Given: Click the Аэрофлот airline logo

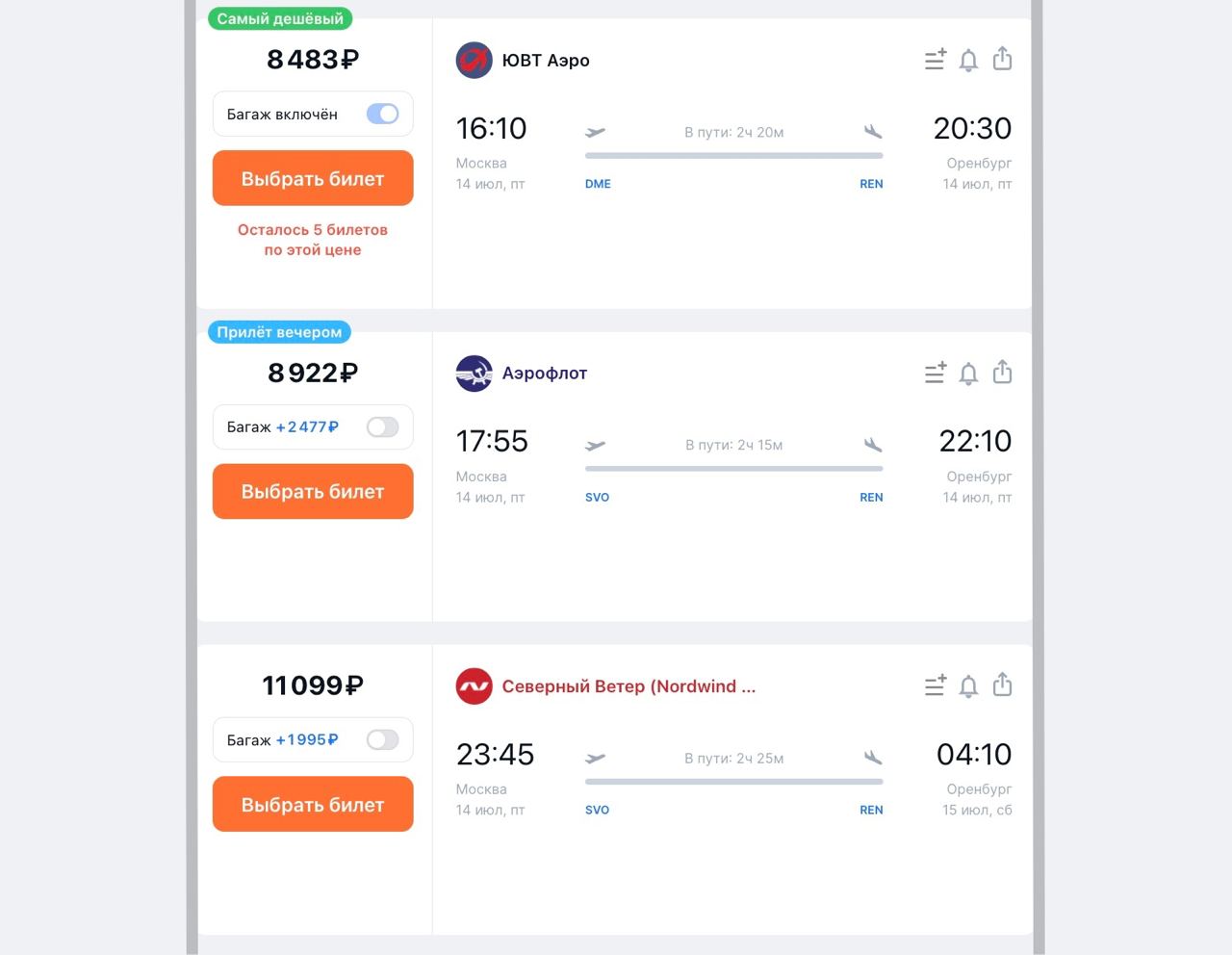Looking at the screenshot, I should coord(474,374).
